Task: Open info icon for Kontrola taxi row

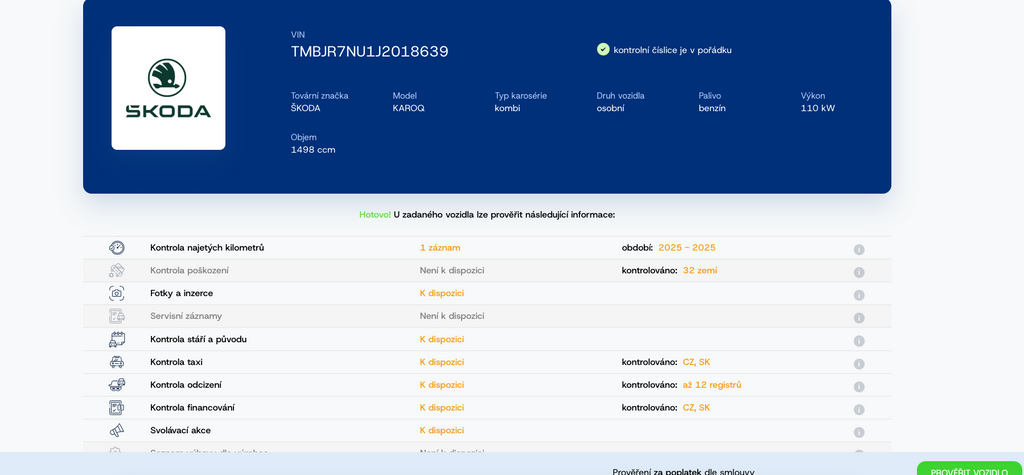Action: click(x=858, y=364)
